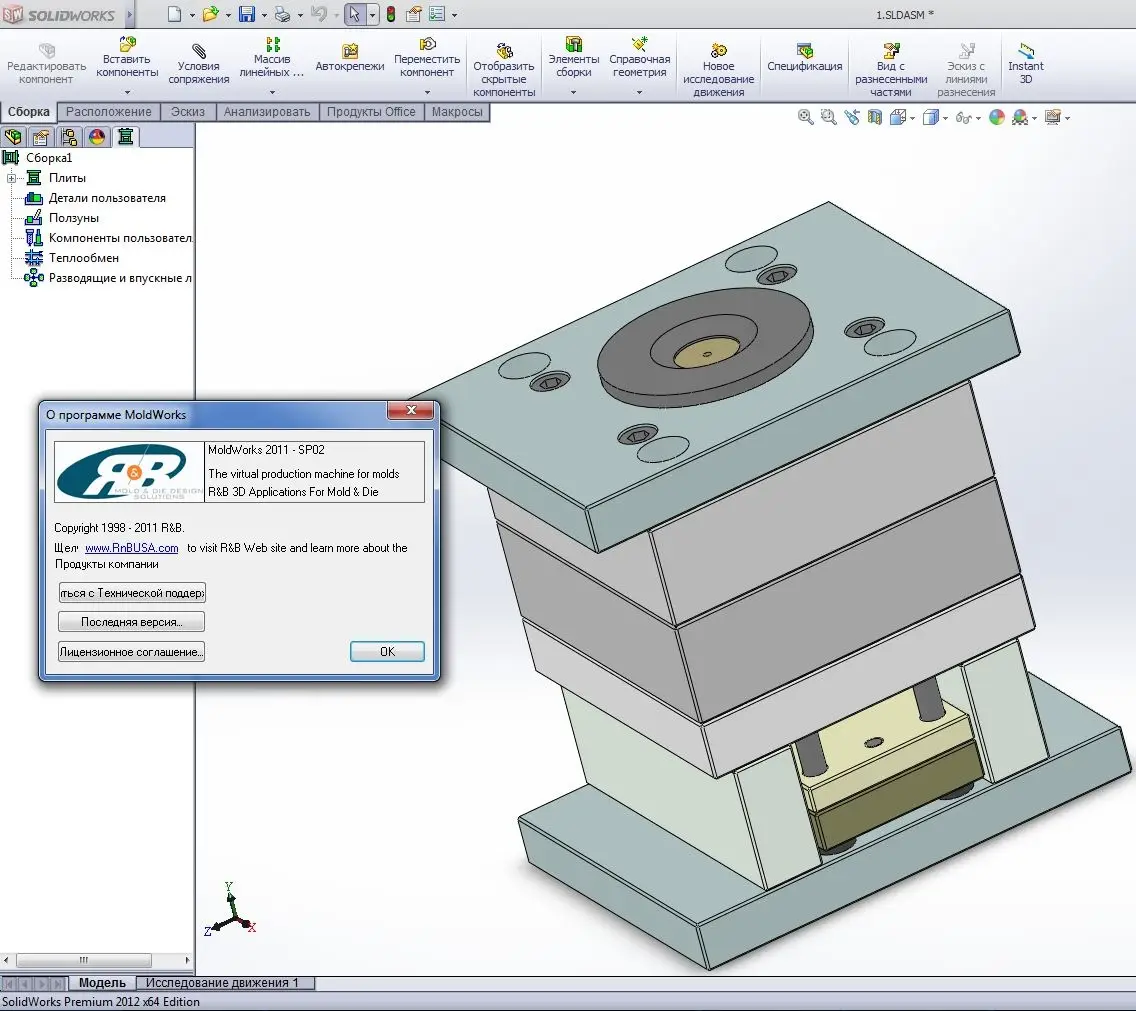Click Вставить компоненты tool
The width and height of the screenshot is (1136, 1011).
point(127,57)
